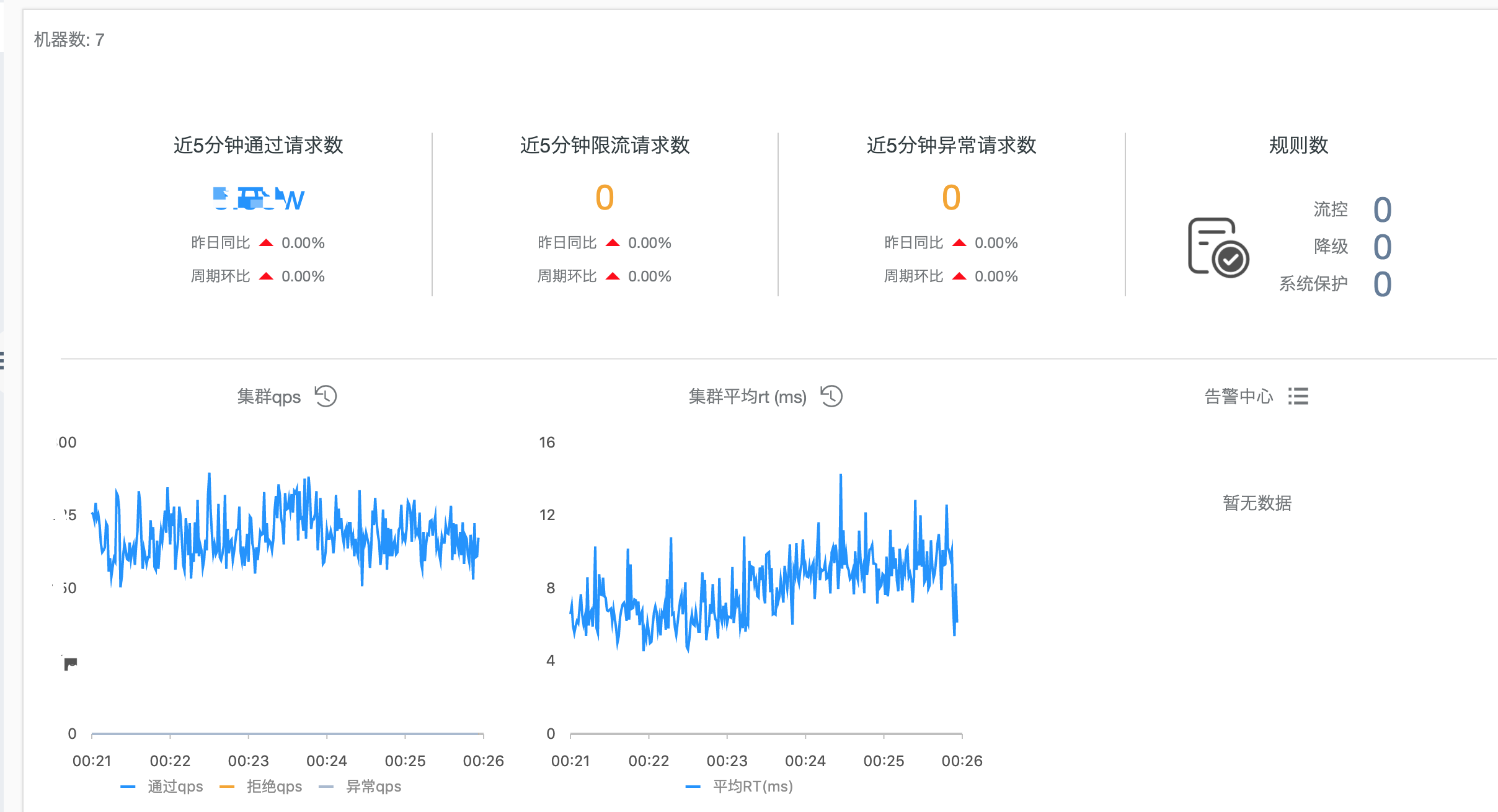
Task: Click 昨日同比 under 限流请求数
Action: 567,242
